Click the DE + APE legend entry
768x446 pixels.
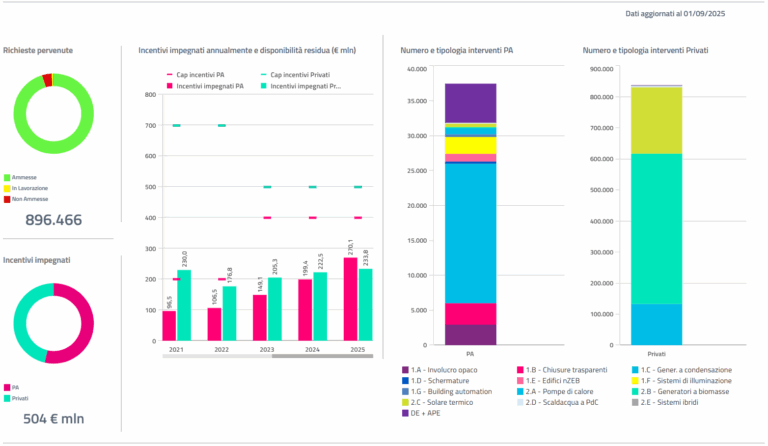tap(421, 413)
